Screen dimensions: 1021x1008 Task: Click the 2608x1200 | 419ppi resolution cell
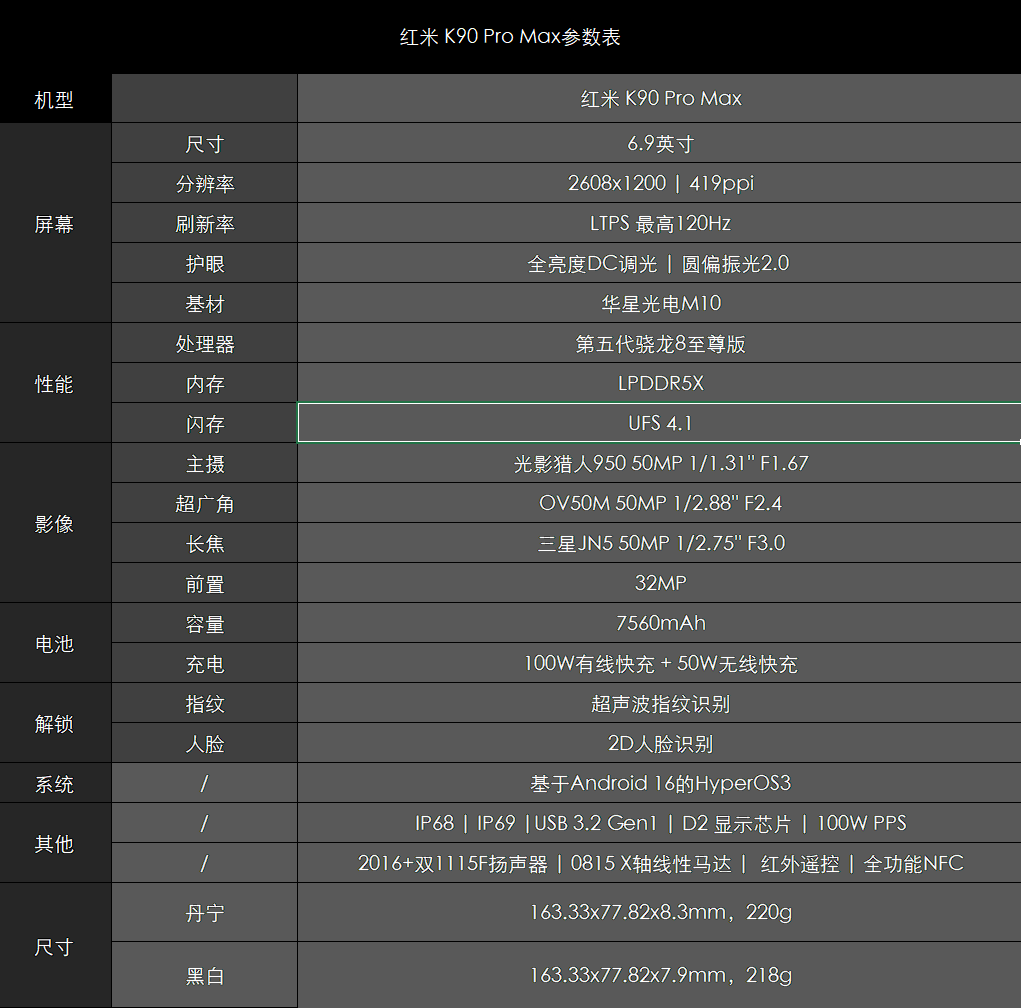[x=659, y=183]
